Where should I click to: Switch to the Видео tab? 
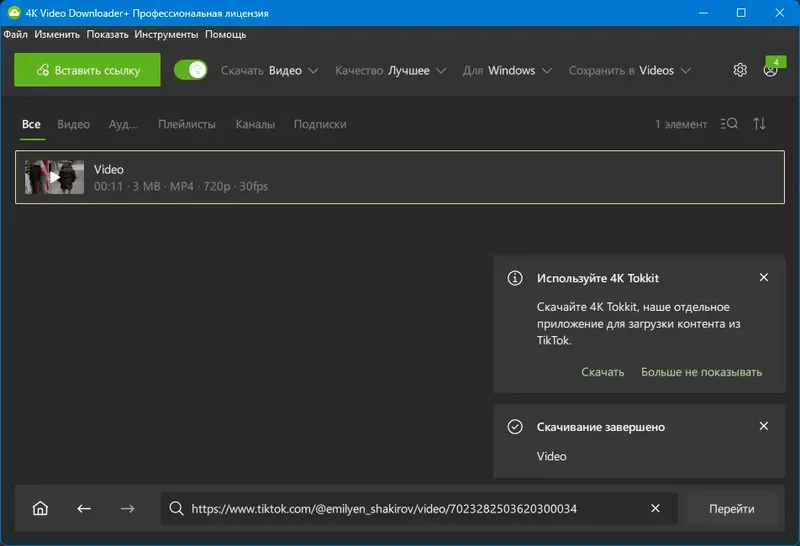(x=73, y=124)
